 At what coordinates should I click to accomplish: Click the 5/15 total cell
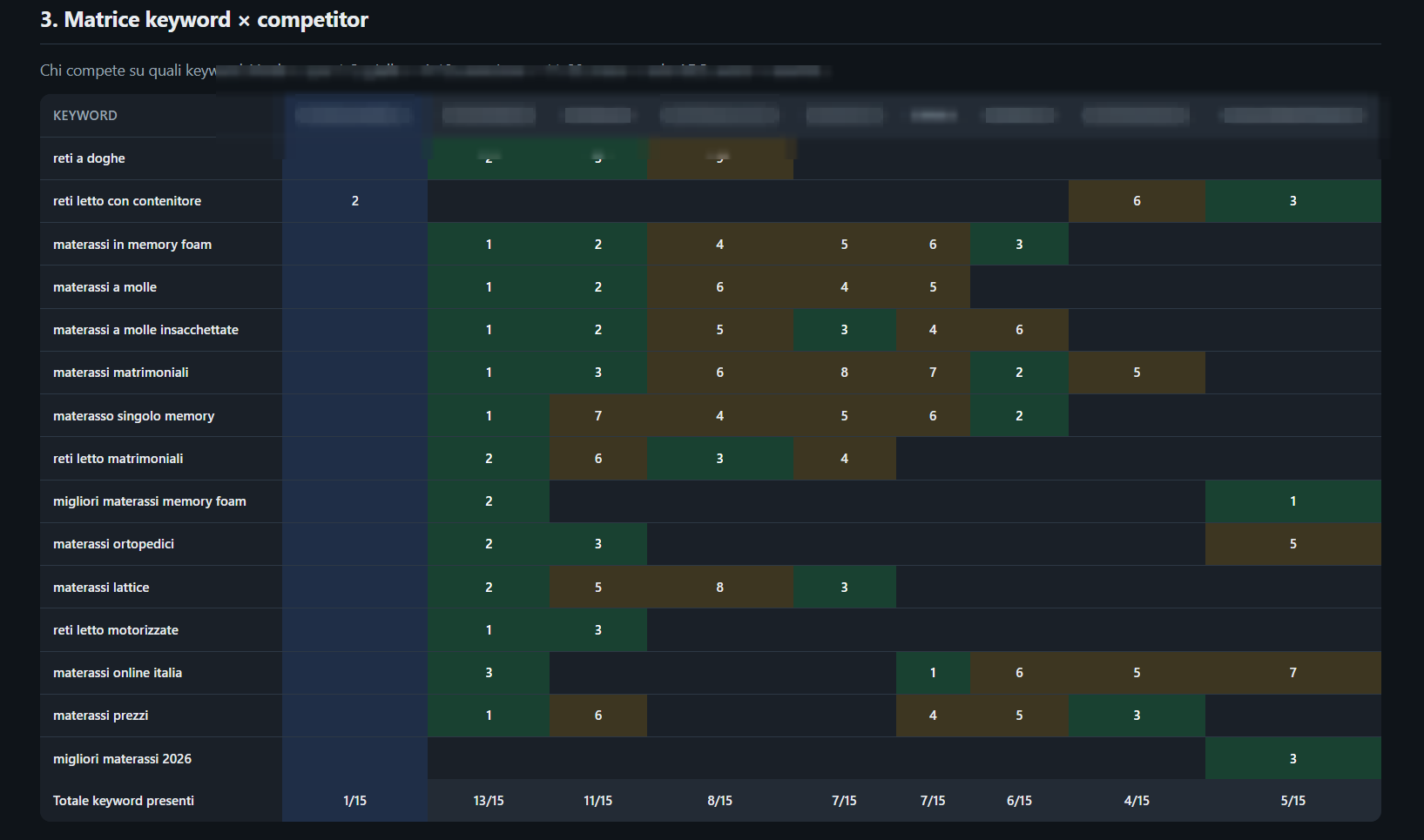pyautogui.click(x=1293, y=801)
